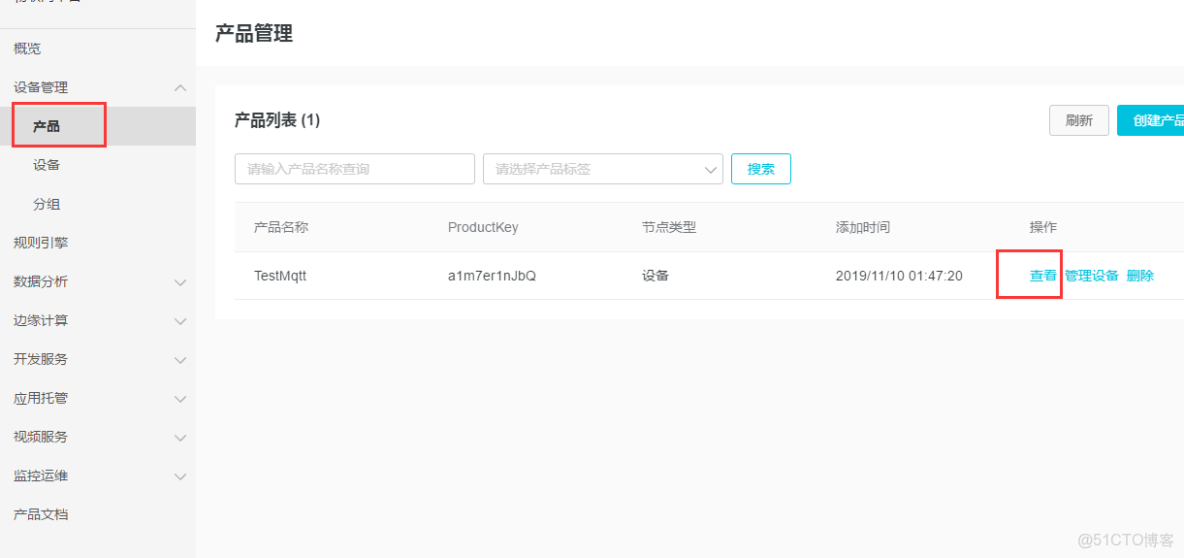Select the TestMqtt product name cell
1184x558 pixels.
(280, 276)
